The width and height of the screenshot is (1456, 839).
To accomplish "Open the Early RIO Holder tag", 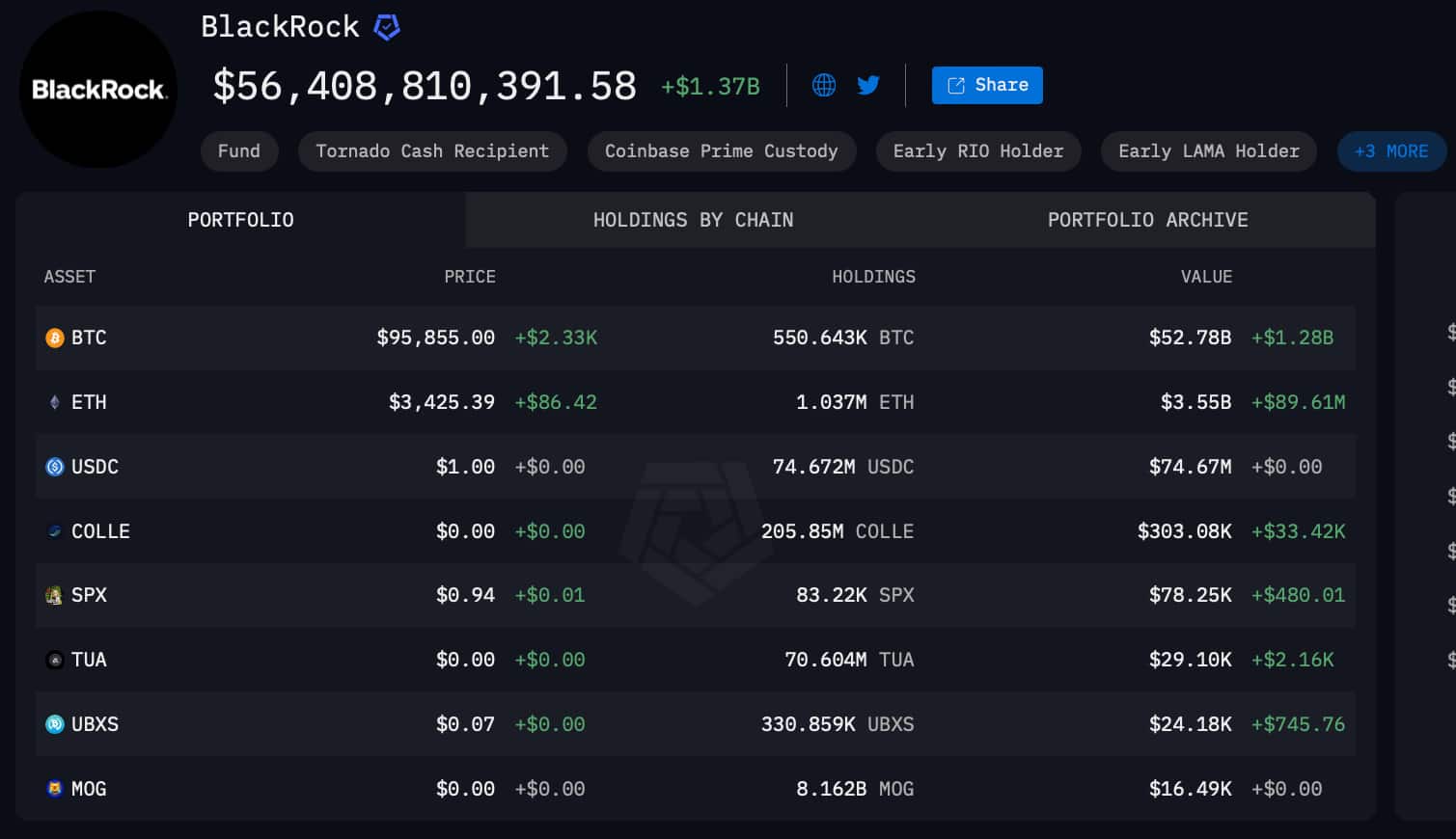I will (977, 150).
